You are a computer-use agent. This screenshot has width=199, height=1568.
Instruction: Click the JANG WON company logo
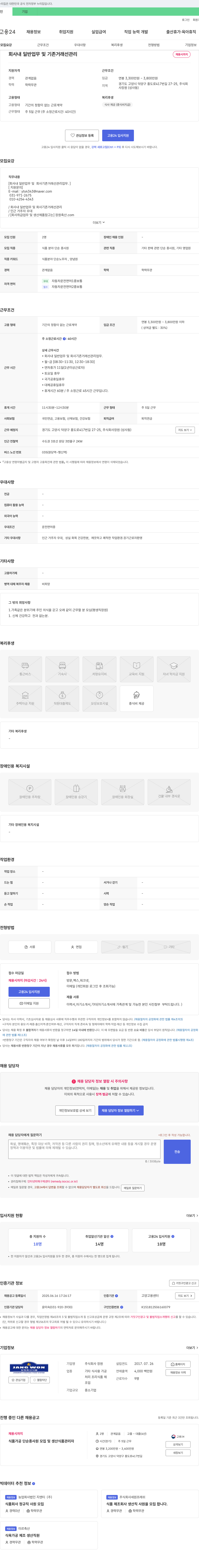click(29, 1368)
